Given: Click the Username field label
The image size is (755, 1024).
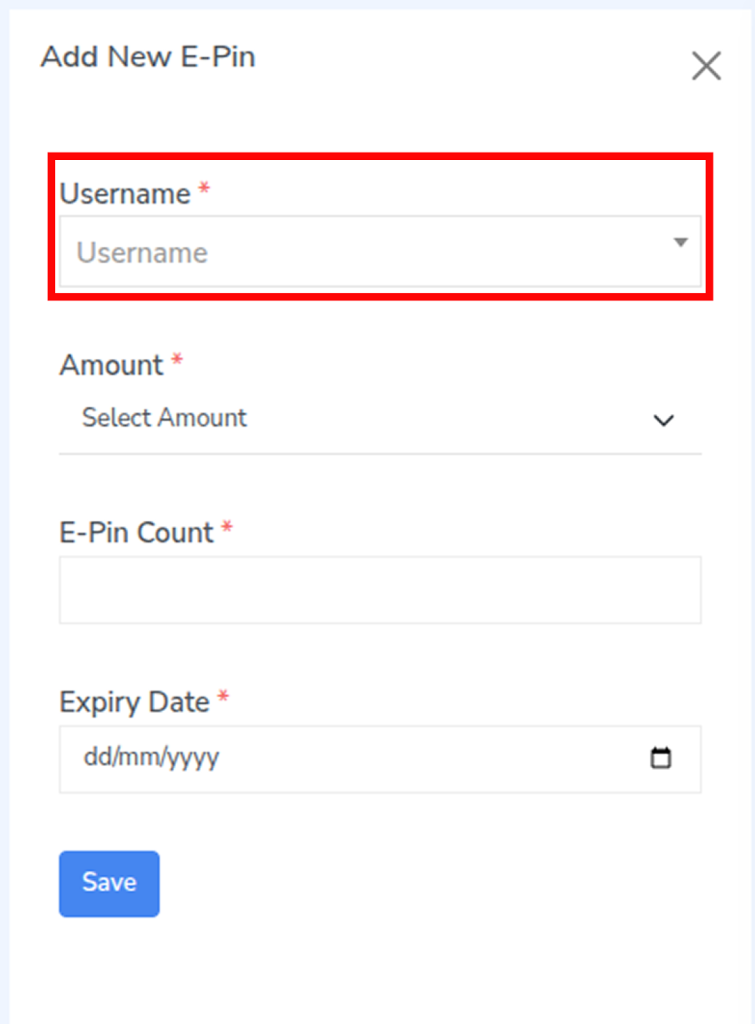Looking at the screenshot, I should (x=125, y=194).
